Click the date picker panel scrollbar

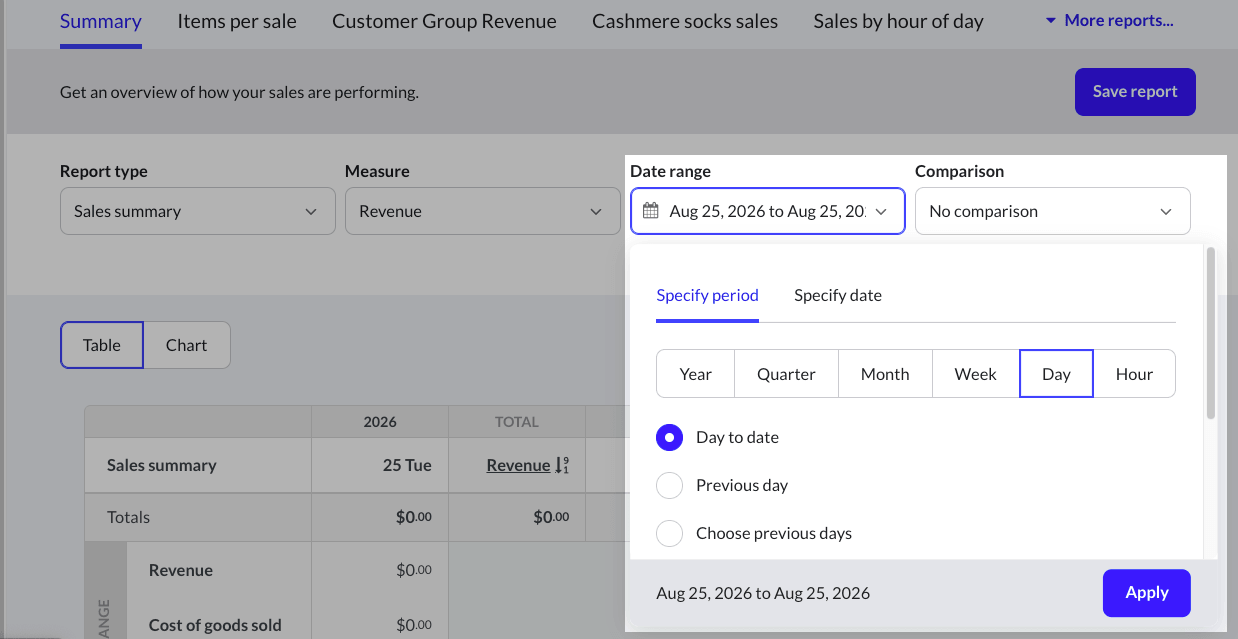1211,334
